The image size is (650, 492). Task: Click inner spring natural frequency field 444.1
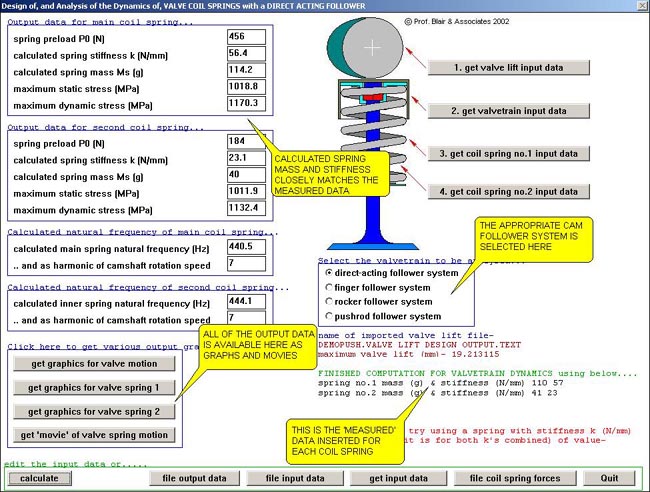pos(246,301)
